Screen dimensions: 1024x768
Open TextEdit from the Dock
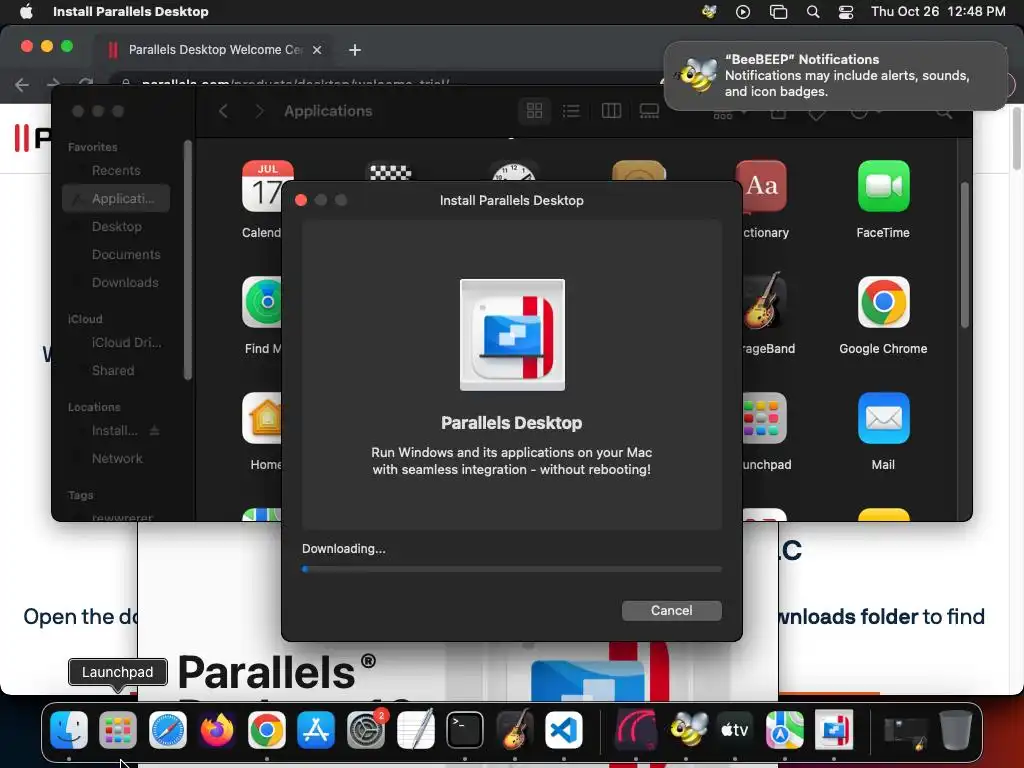(x=415, y=729)
